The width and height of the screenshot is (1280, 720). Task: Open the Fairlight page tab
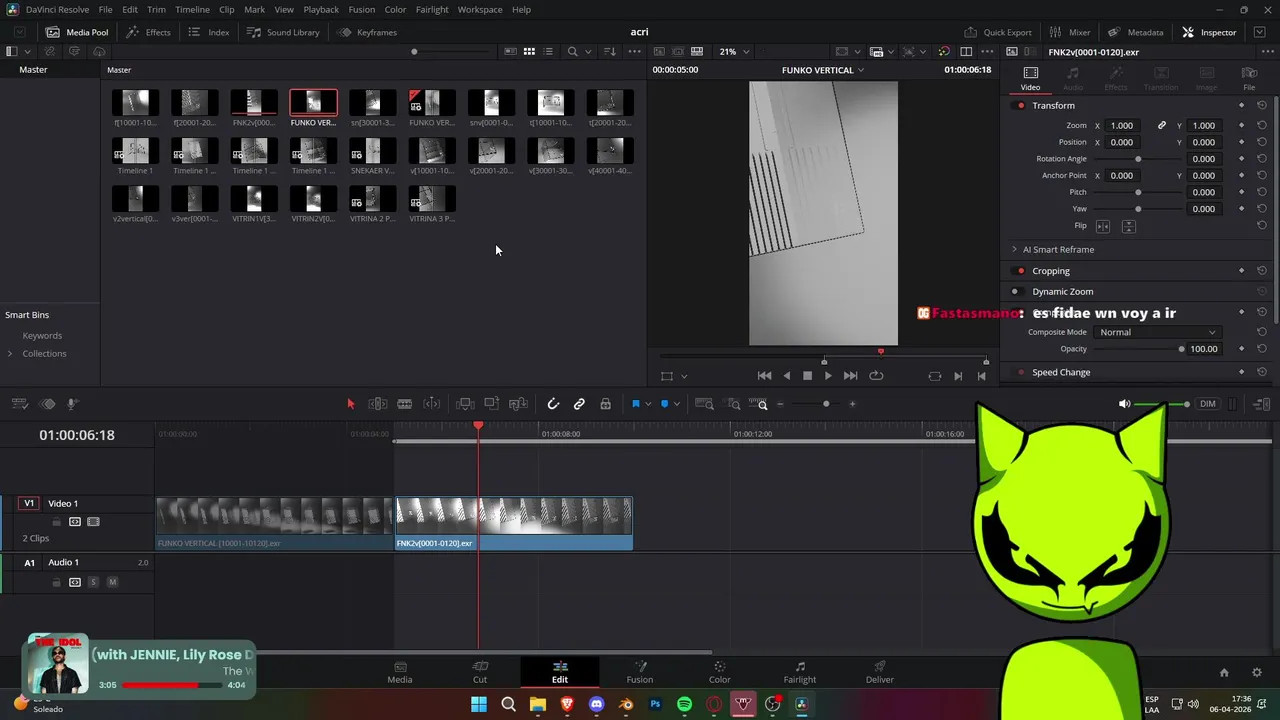(800, 672)
